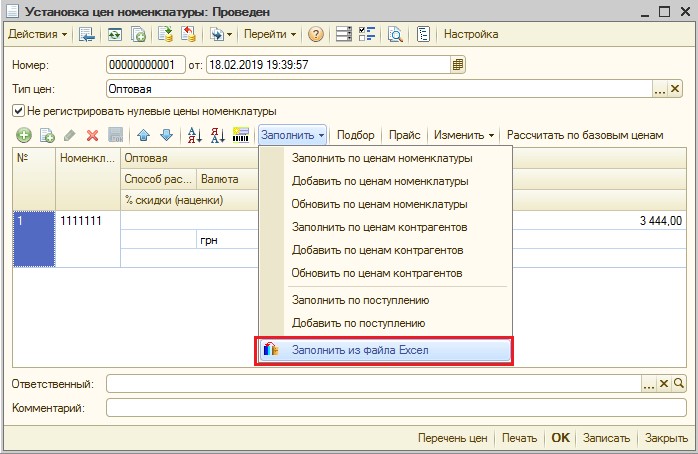Image resolution: width=698 pixels, height=454 pixels.
Task: Select 'Добавить по ценам номенклатуры'
Action: pos(380,181)
